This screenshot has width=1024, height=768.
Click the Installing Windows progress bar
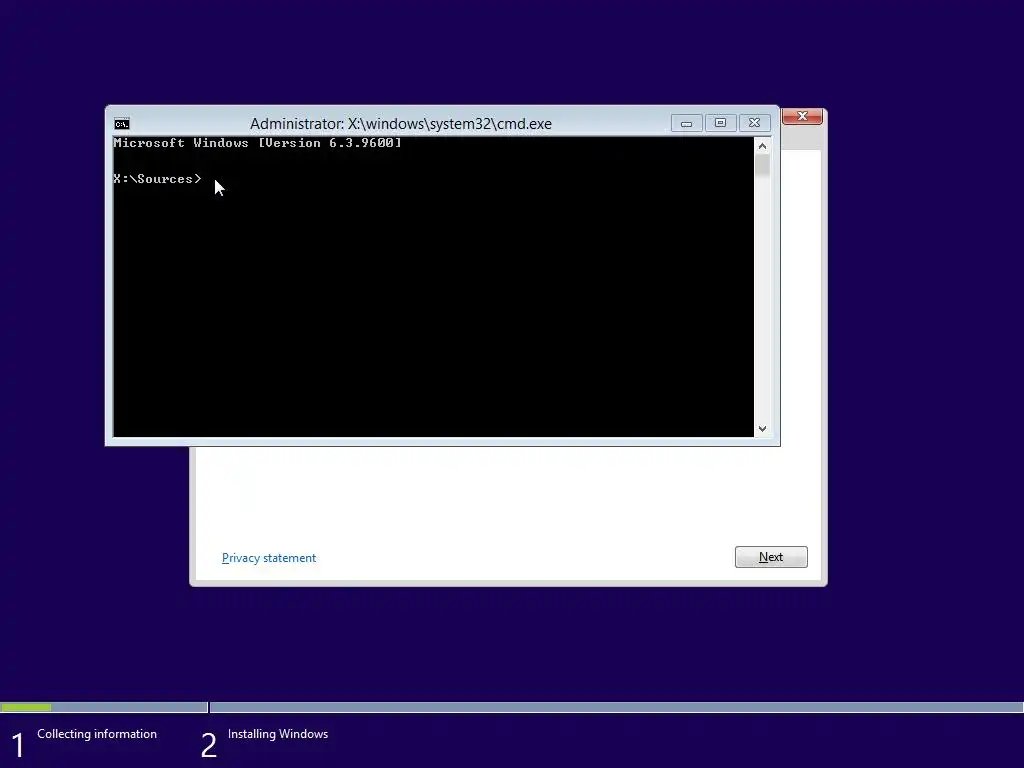[x=616, y=707]
